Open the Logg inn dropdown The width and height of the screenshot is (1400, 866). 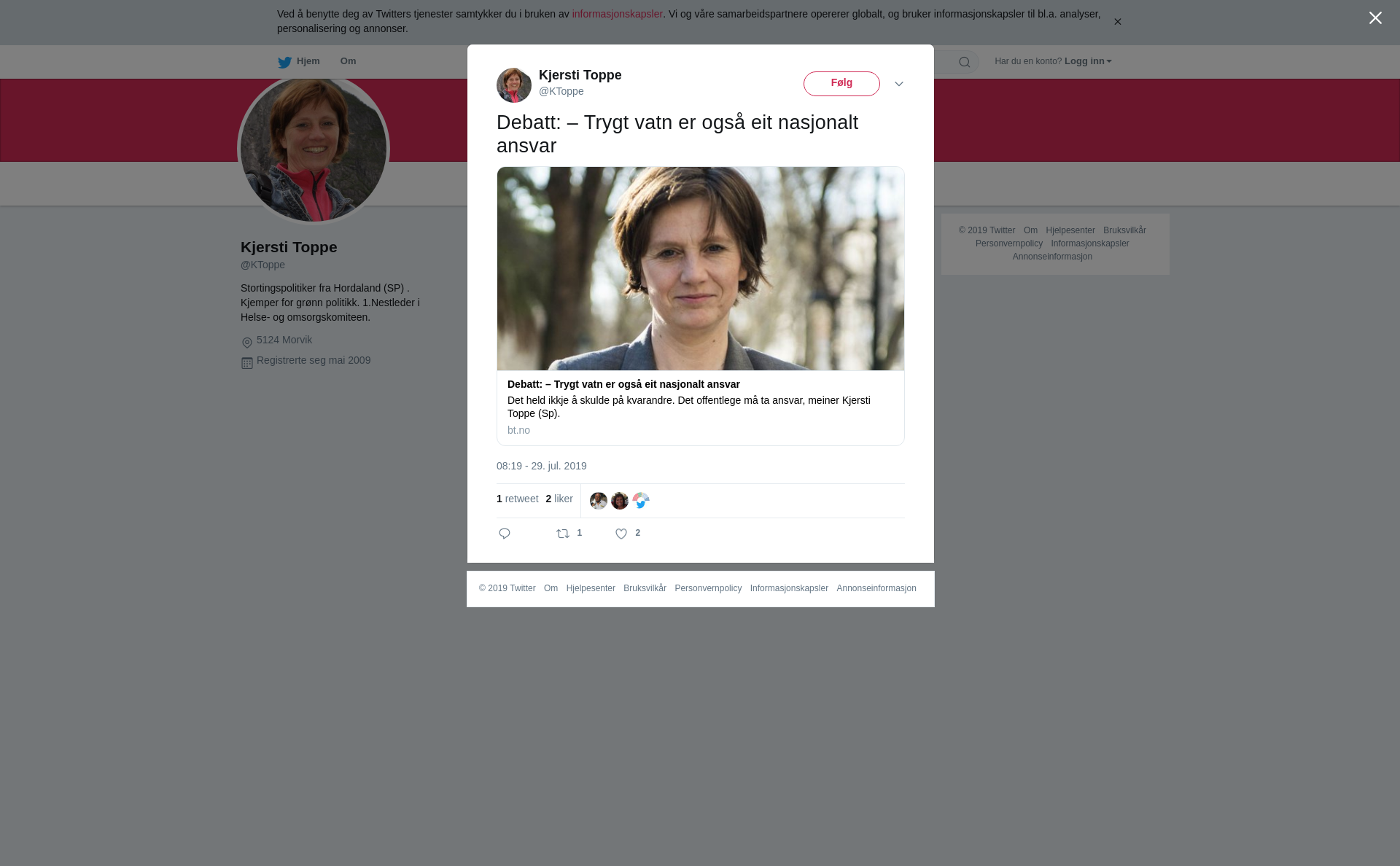[x=1088, y=61]
